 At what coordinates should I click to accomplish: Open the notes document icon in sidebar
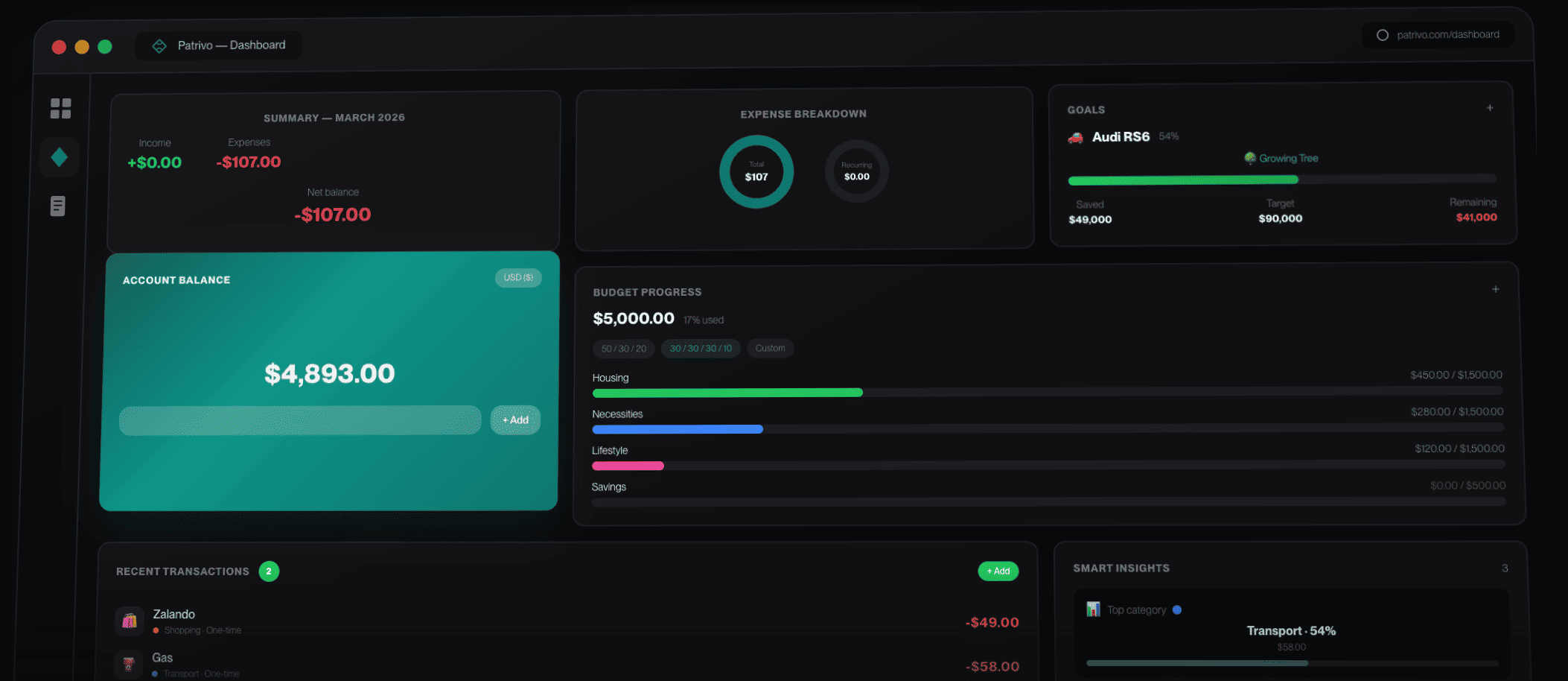pos(60,206)
